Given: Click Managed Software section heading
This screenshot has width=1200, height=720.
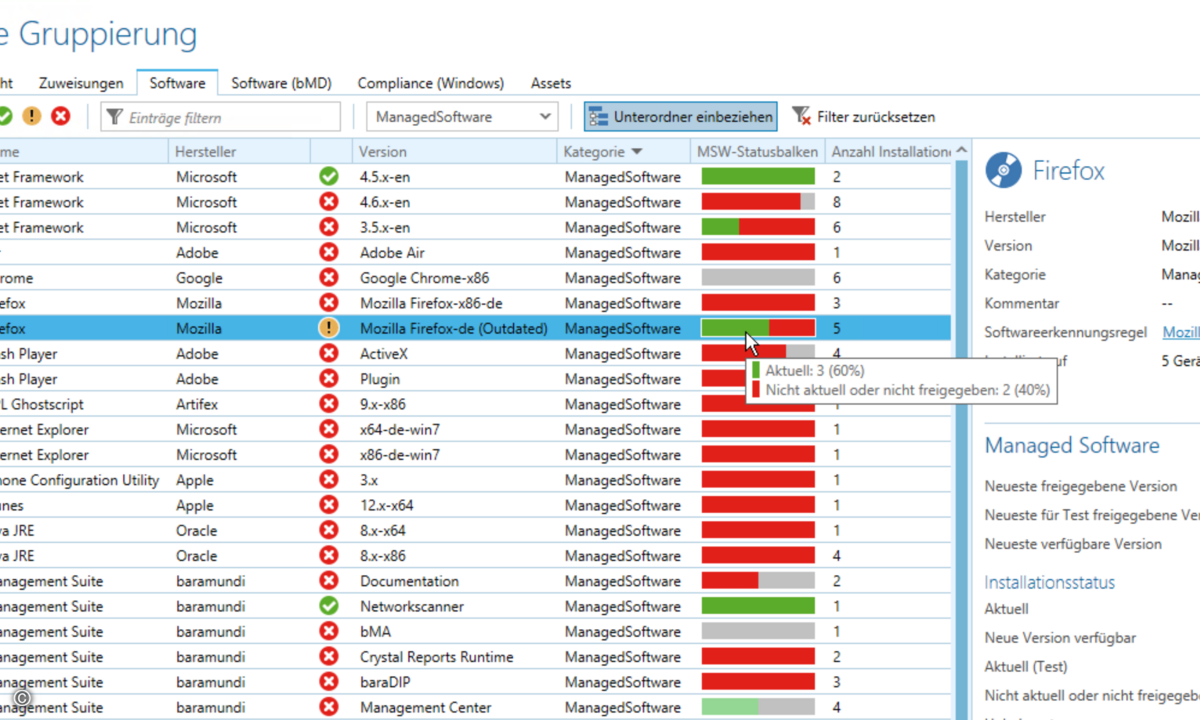Looking at the screenshot, I should 1072,446.
